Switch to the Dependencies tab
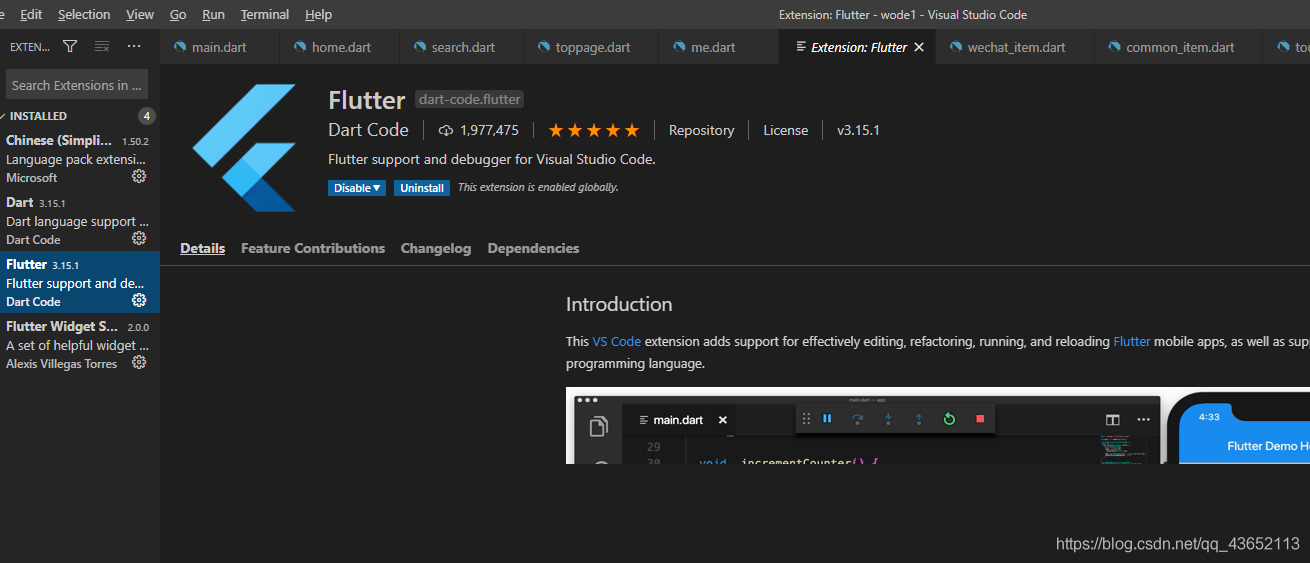 (533, 248)
